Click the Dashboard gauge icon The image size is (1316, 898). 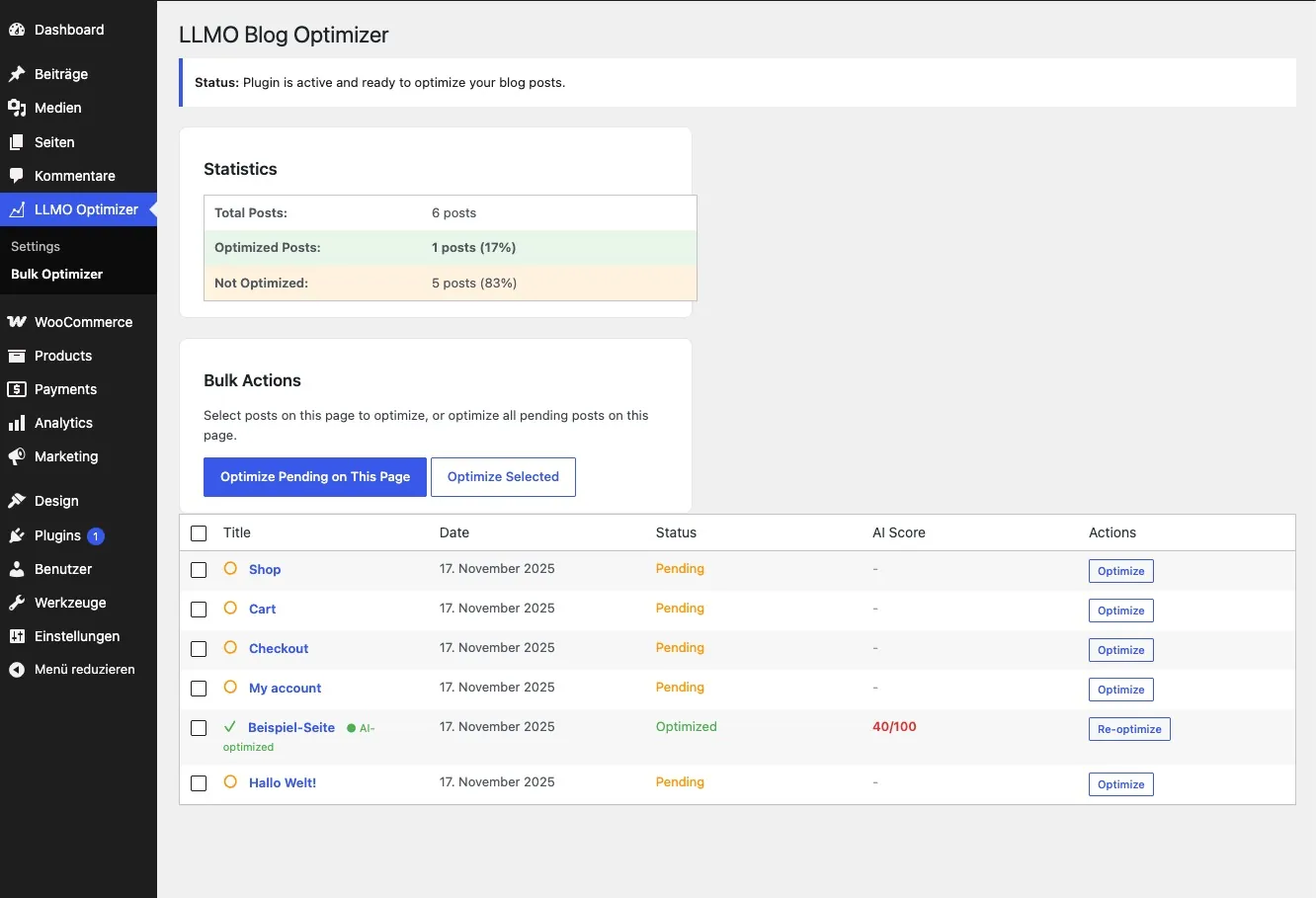[17, 30]
